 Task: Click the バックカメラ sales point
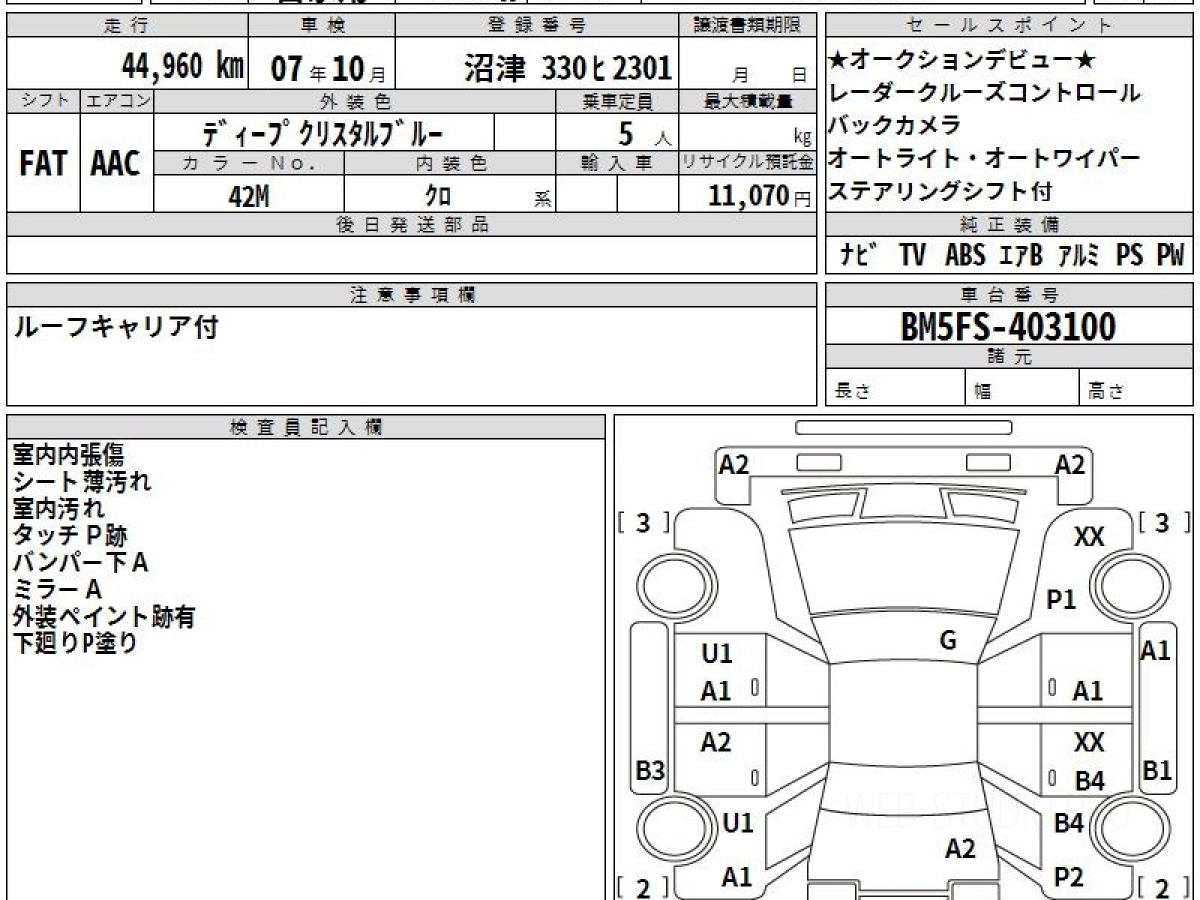pyautogui.click(x=895, y=125)
